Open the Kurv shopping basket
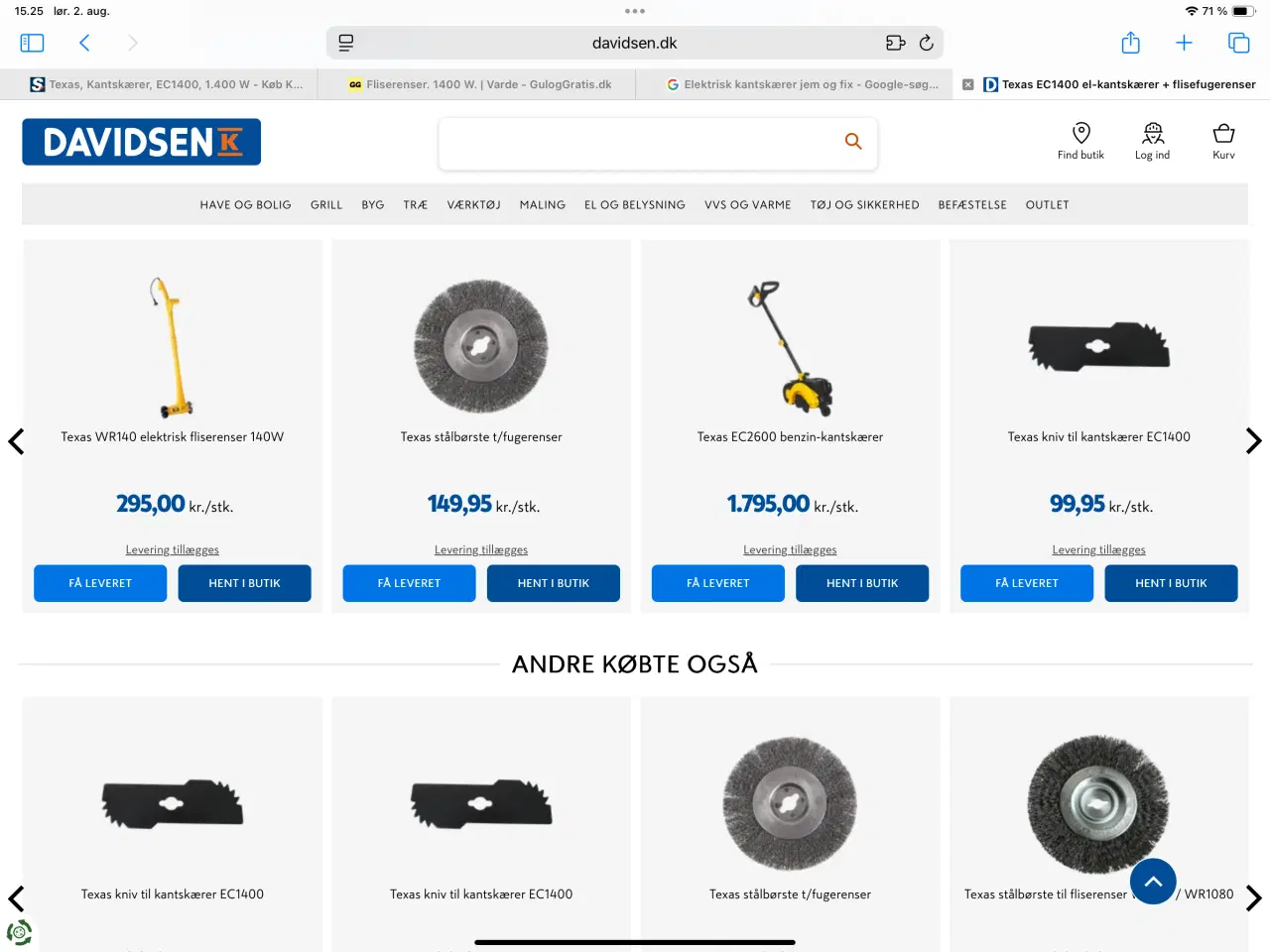This screenshot has height=952, width=1270. (1223, 141)
